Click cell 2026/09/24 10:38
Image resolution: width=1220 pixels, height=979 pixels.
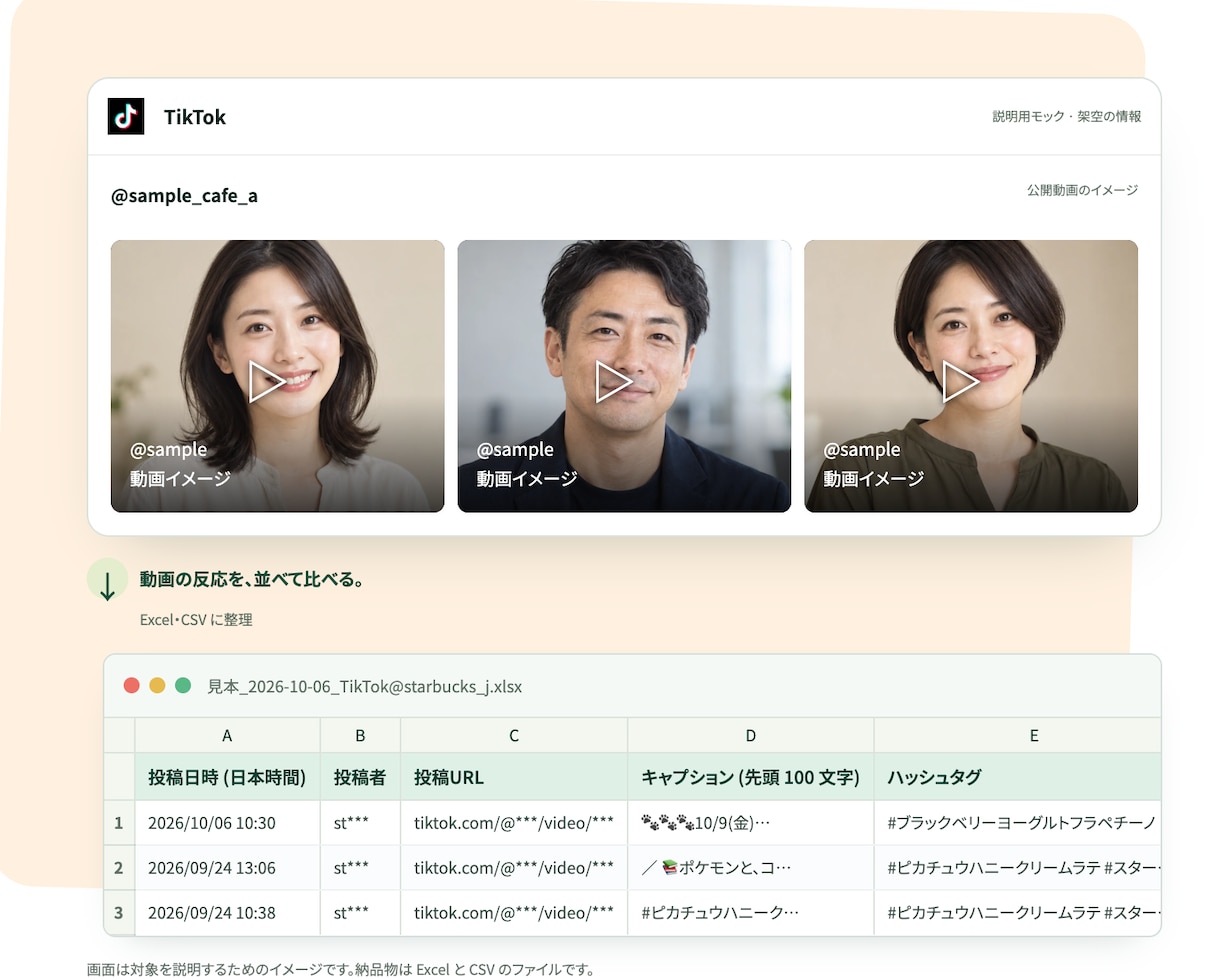coord(227,912)
